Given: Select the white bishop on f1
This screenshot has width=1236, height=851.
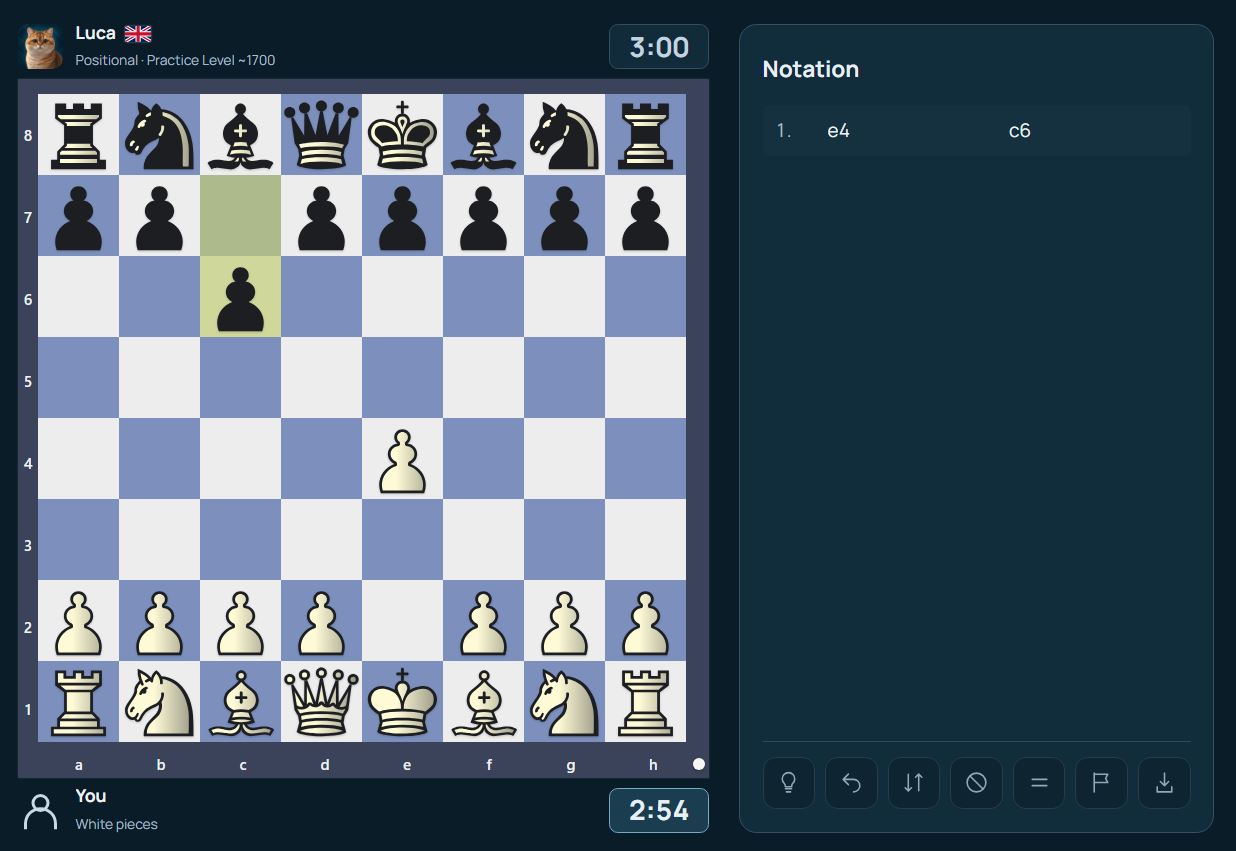Looking at the screenshot, I should (x=483, y=702).
